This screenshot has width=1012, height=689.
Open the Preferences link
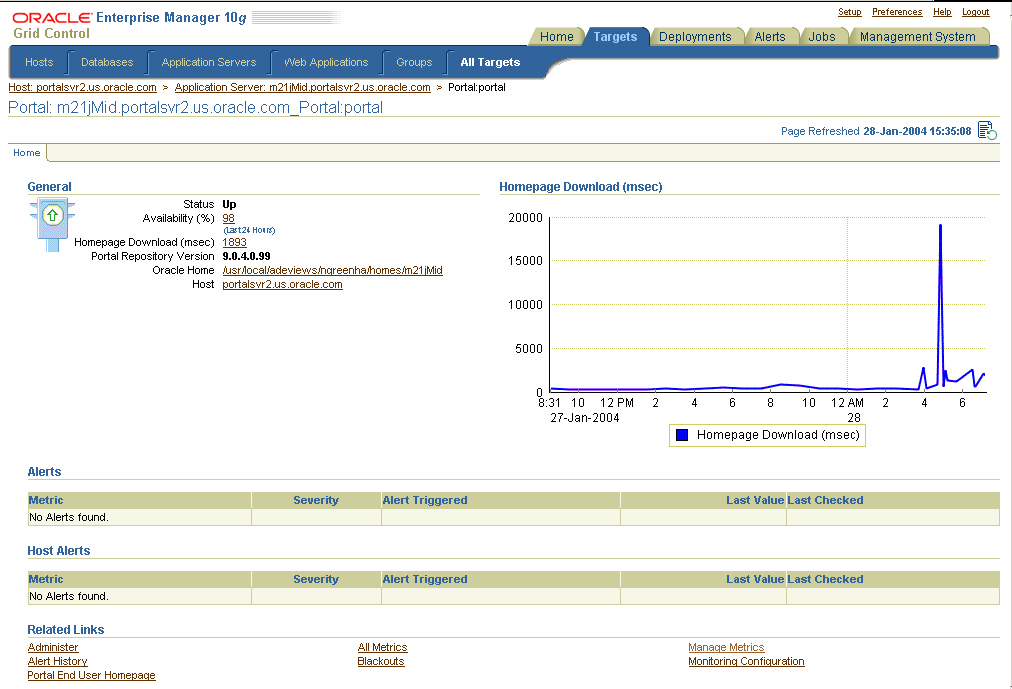tap(896, 12)
